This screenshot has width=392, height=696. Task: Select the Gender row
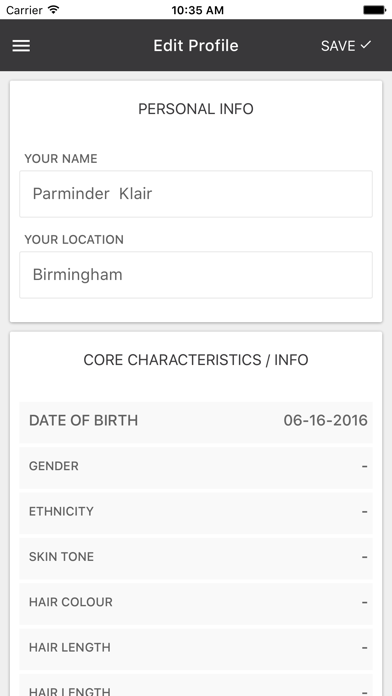point(196,466)
